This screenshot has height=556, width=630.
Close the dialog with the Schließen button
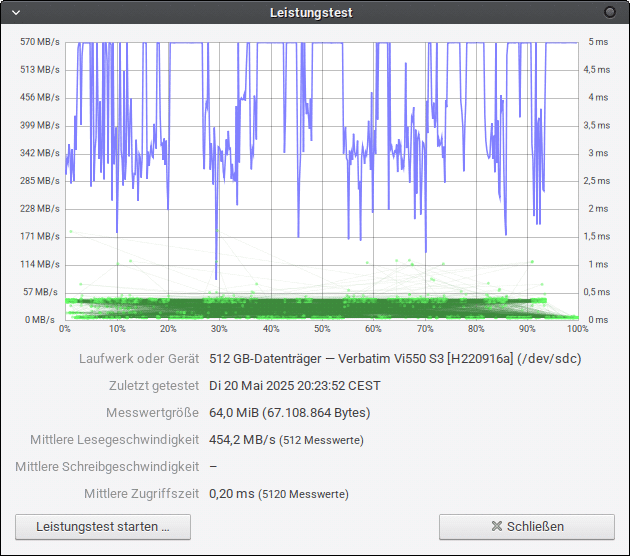(x=527, y=527)
